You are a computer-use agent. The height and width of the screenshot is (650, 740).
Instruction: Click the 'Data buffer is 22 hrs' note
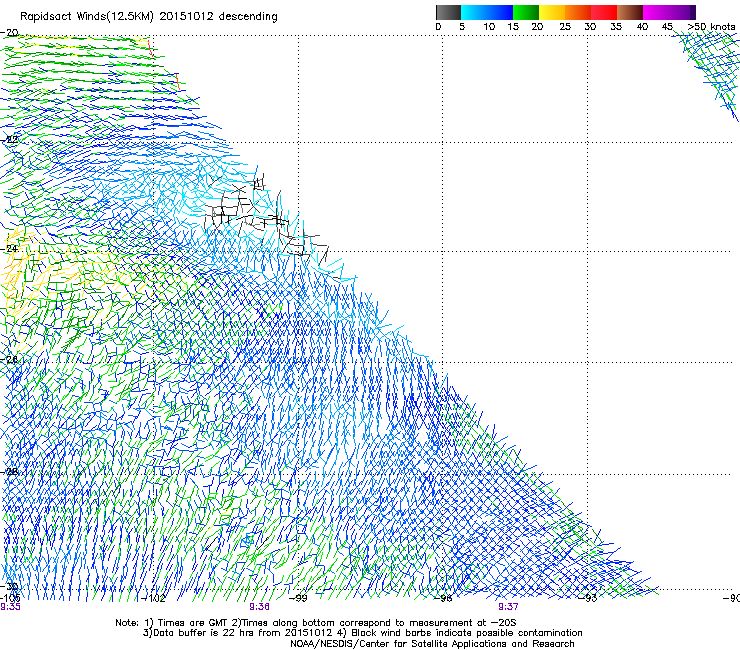(x=362, y=633)
